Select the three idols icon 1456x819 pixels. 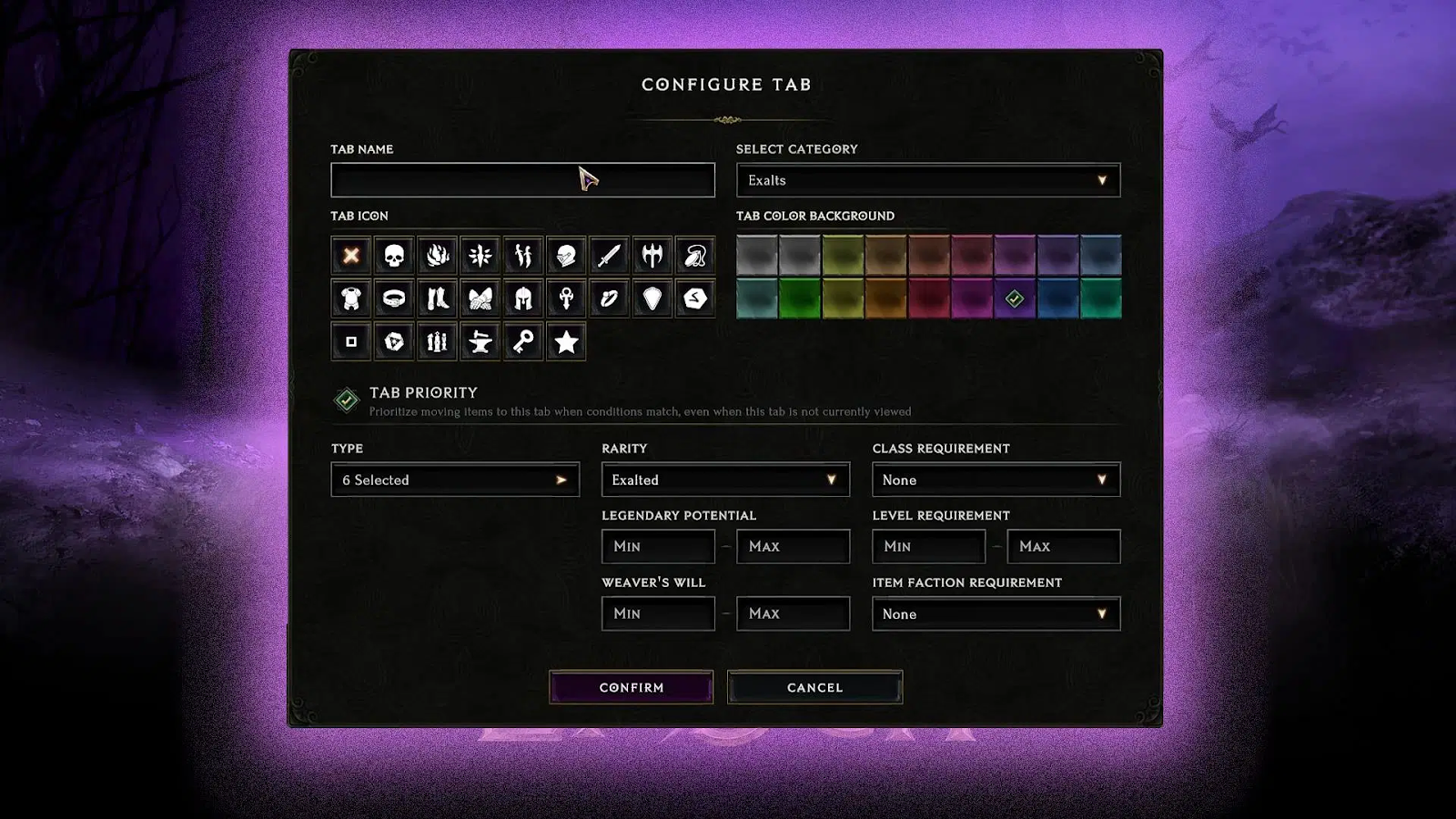pyautogui.click(x=437, y=342)
